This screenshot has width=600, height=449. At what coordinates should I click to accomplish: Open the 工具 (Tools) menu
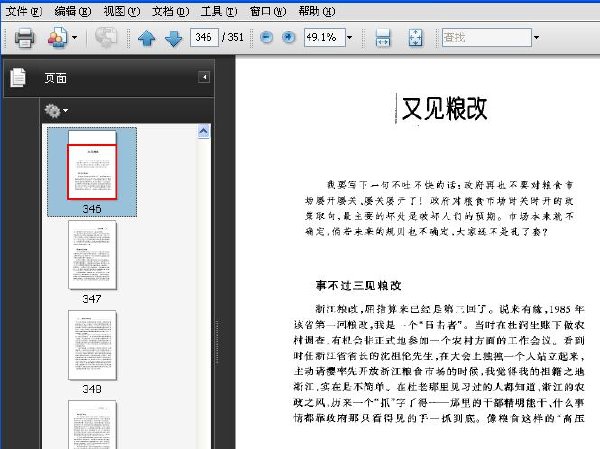pyautogui.click(x=219, y=11)
